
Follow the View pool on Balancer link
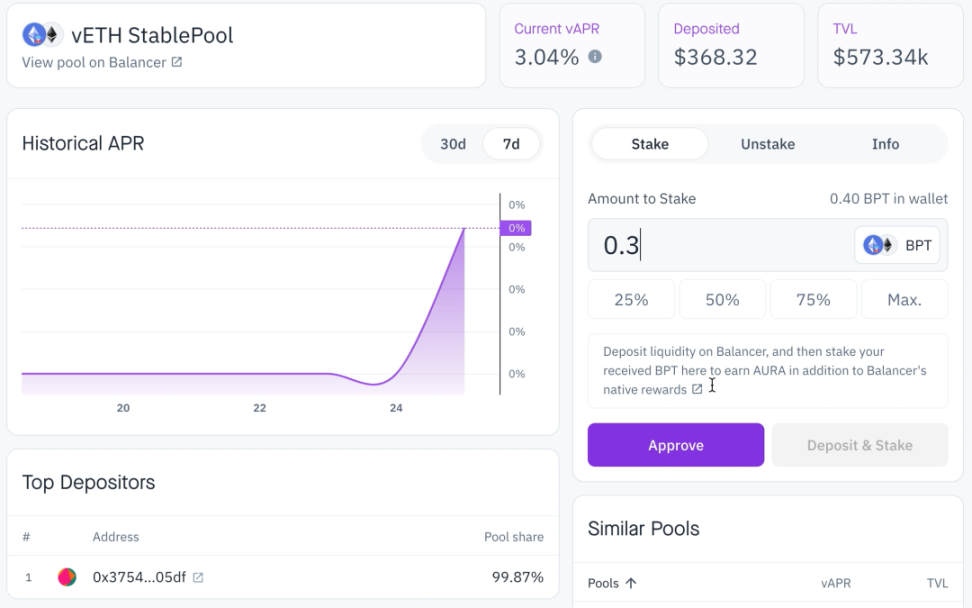click(x=94, y=62)
